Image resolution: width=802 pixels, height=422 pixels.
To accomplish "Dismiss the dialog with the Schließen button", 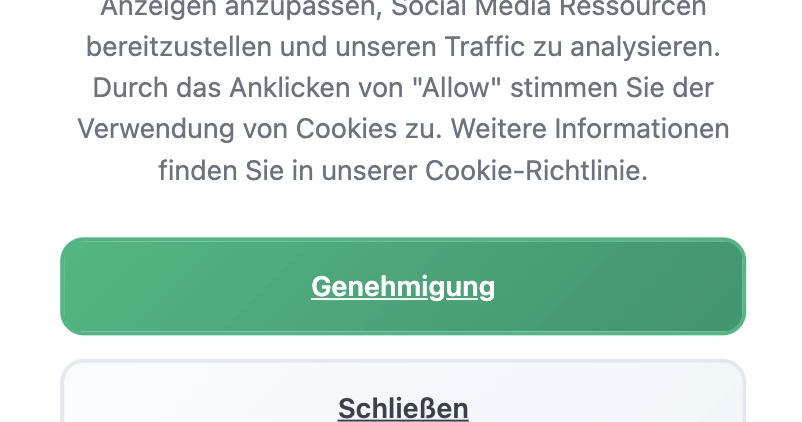I will tap(403, 392).
